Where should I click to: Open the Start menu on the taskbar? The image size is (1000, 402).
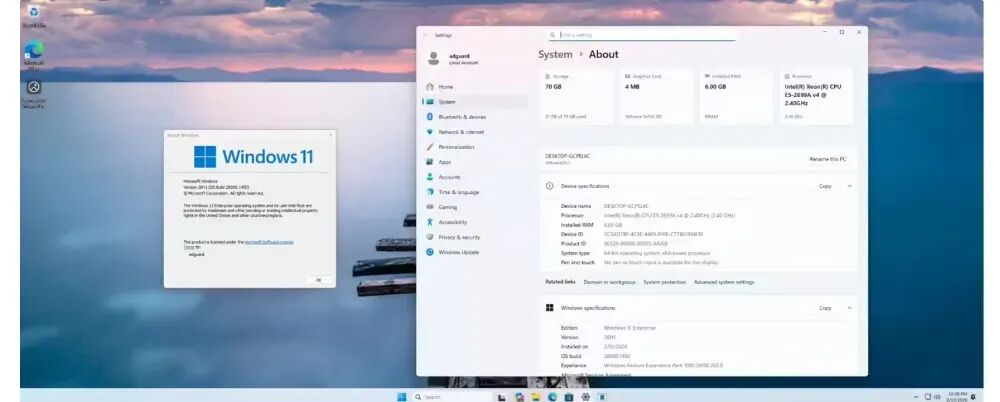[x=401, y=397]
